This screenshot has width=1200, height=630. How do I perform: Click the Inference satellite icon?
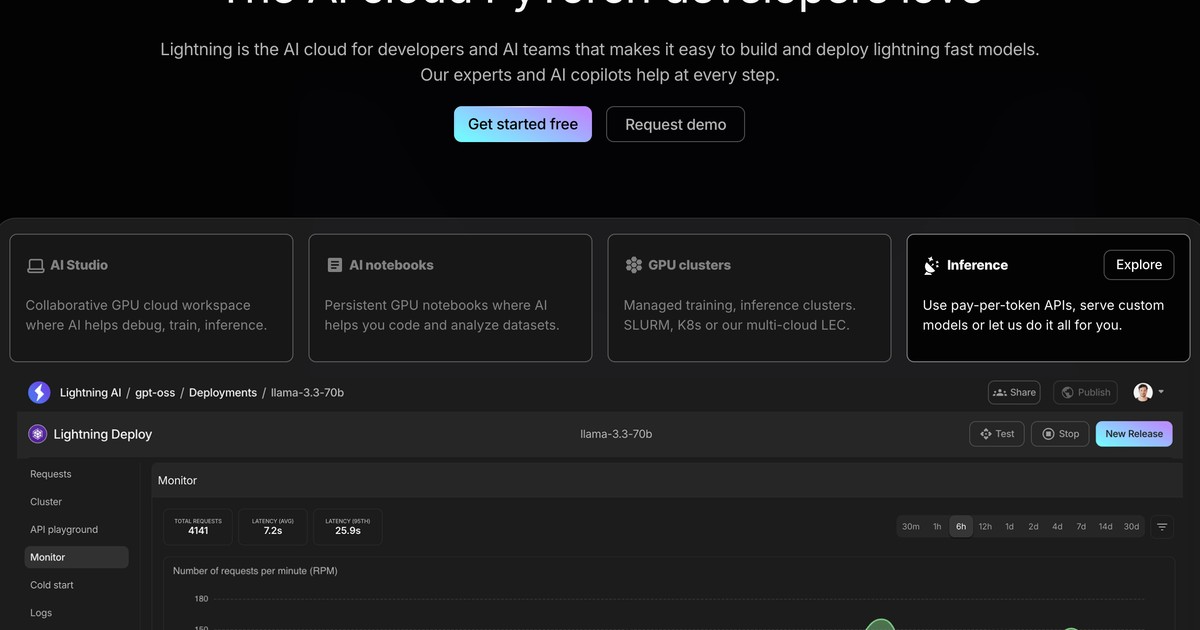pos(932,265)
